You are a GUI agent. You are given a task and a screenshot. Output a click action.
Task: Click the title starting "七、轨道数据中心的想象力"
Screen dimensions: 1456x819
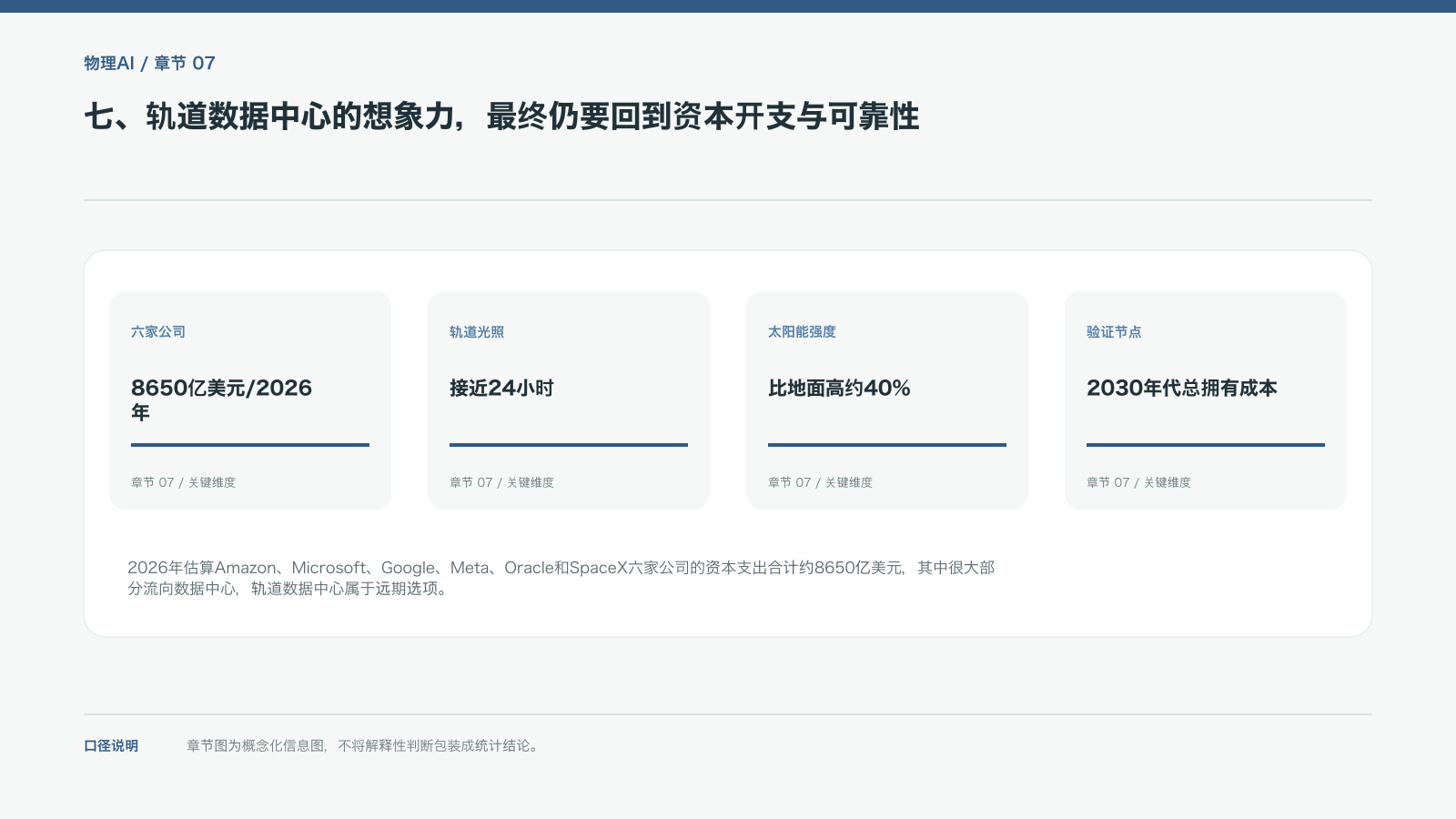click(501, 116)
